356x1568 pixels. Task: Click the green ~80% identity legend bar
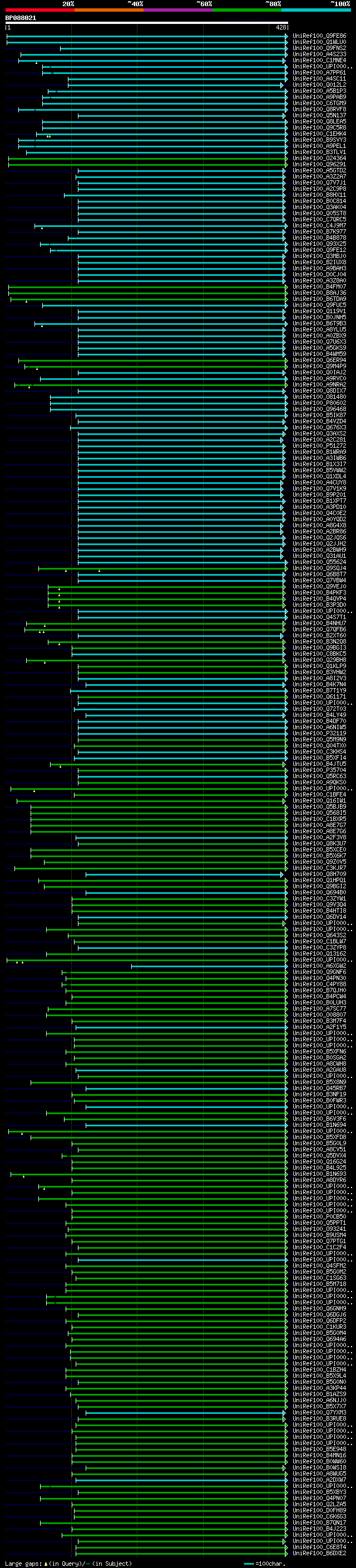pyautogui.click(x=247, y=10)
